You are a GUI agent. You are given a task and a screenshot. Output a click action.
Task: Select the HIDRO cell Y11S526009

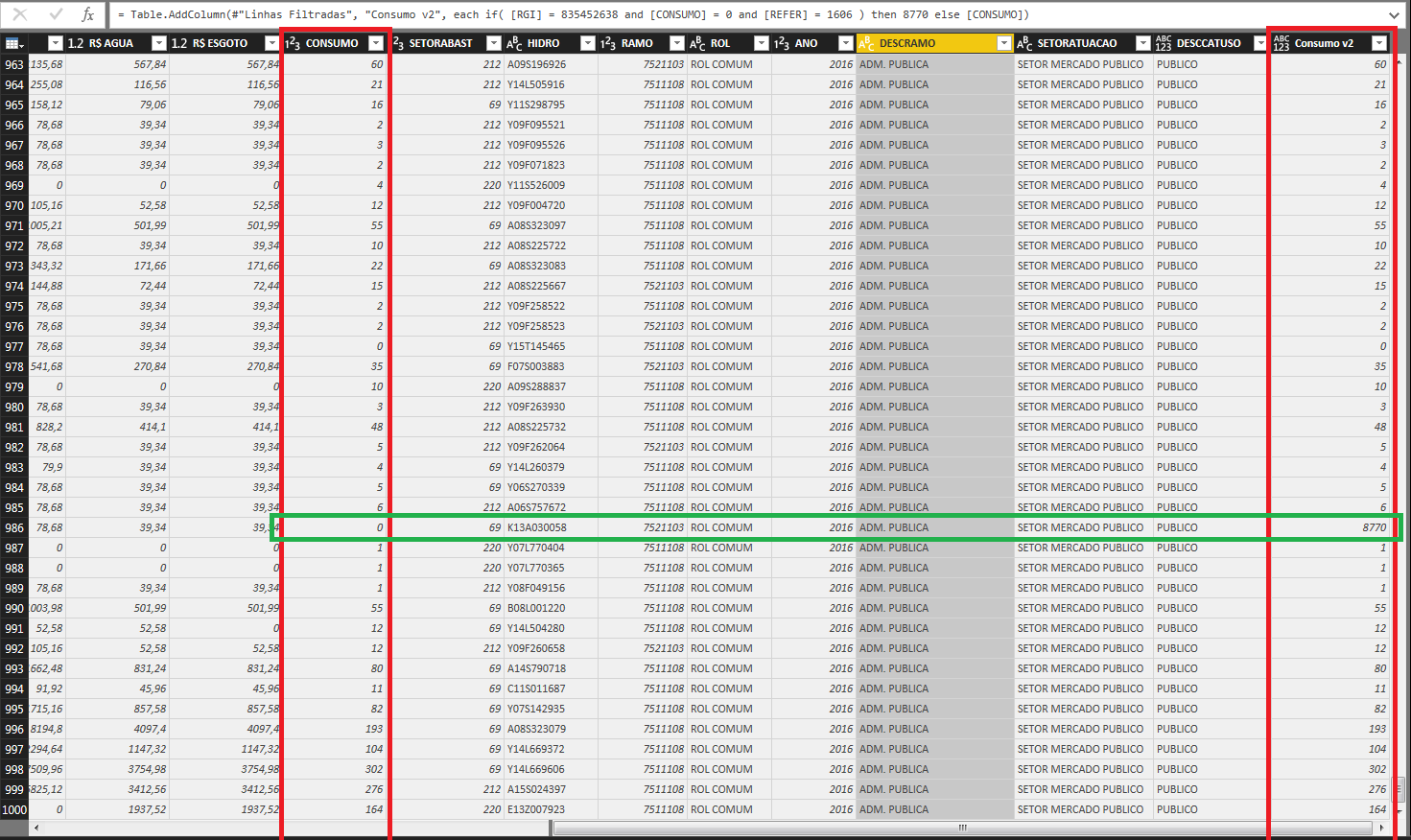point(552,185)
